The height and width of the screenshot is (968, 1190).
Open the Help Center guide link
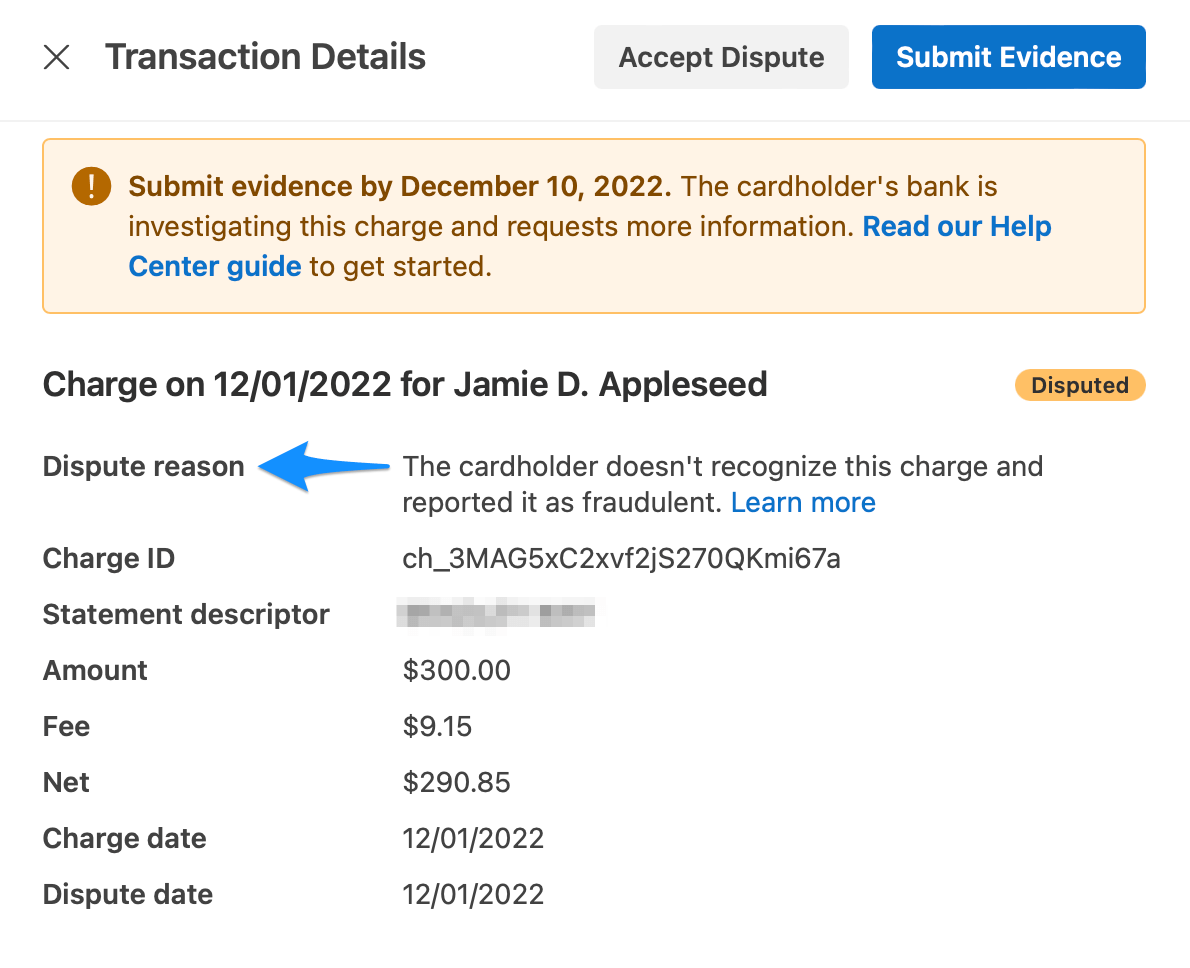(x=957, y=226)
